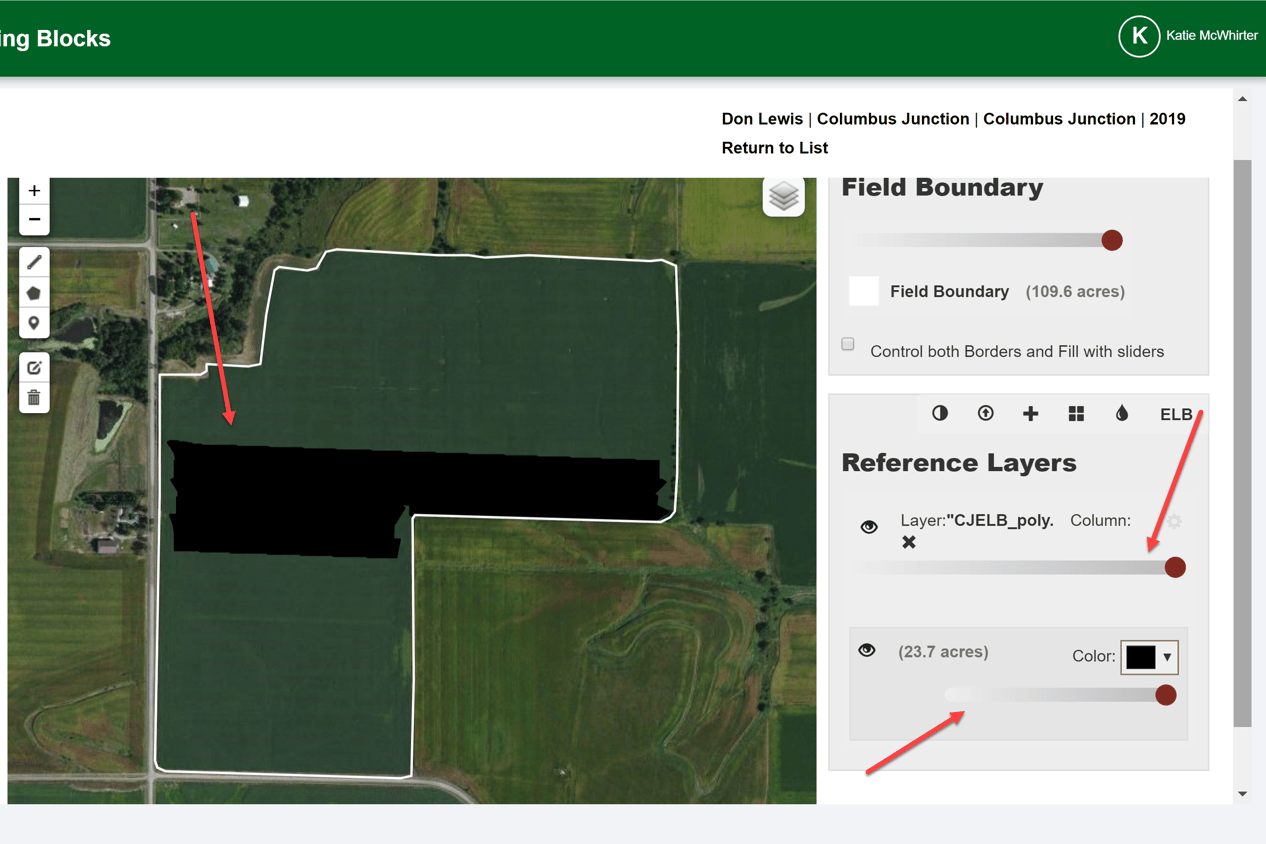The width and height of the screenshot is (1266, 844).
Task: Open the Color dropdown for 23.7 acres
Action: (x=1149, y=657)
